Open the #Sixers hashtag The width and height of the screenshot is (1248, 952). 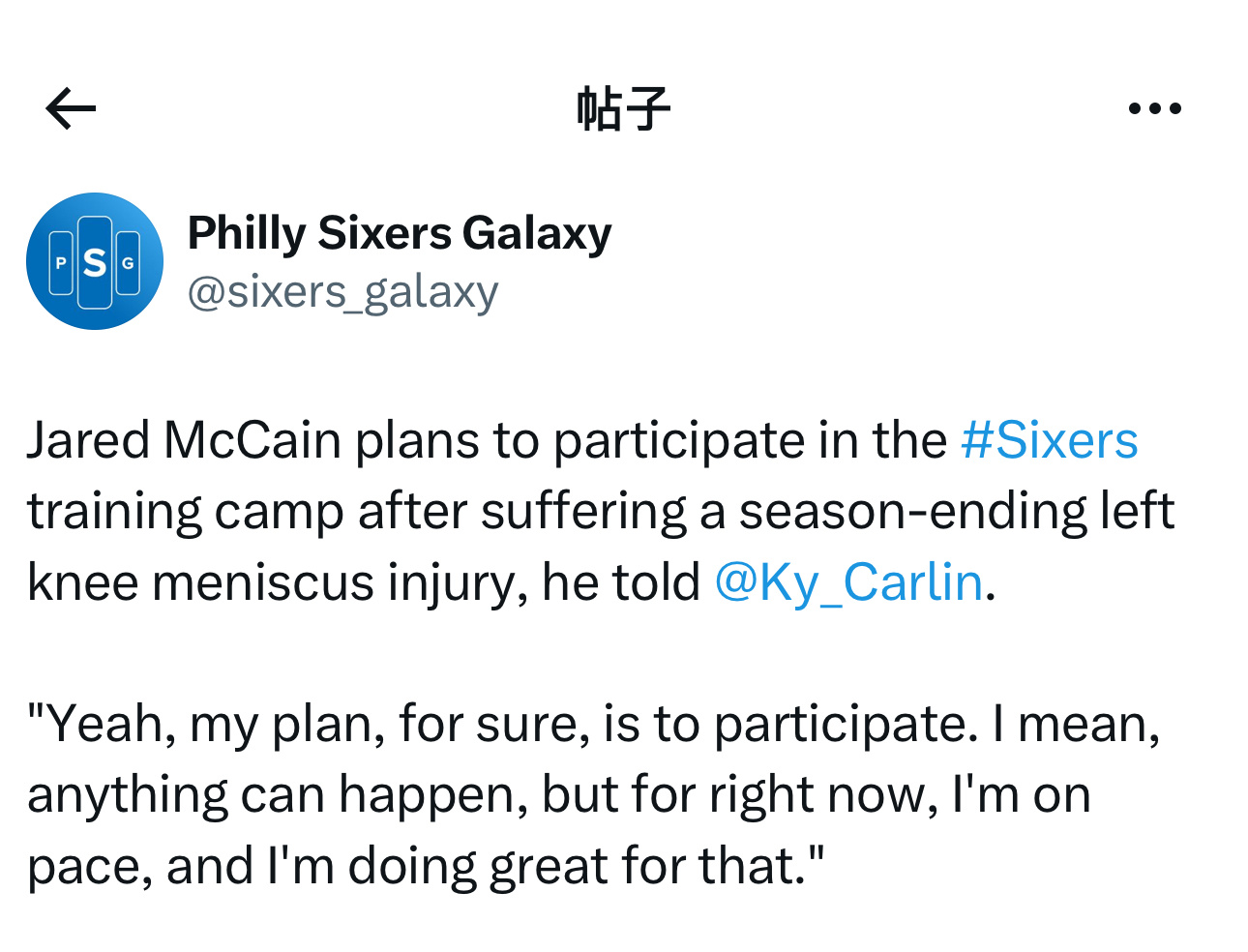point(1049,440)
